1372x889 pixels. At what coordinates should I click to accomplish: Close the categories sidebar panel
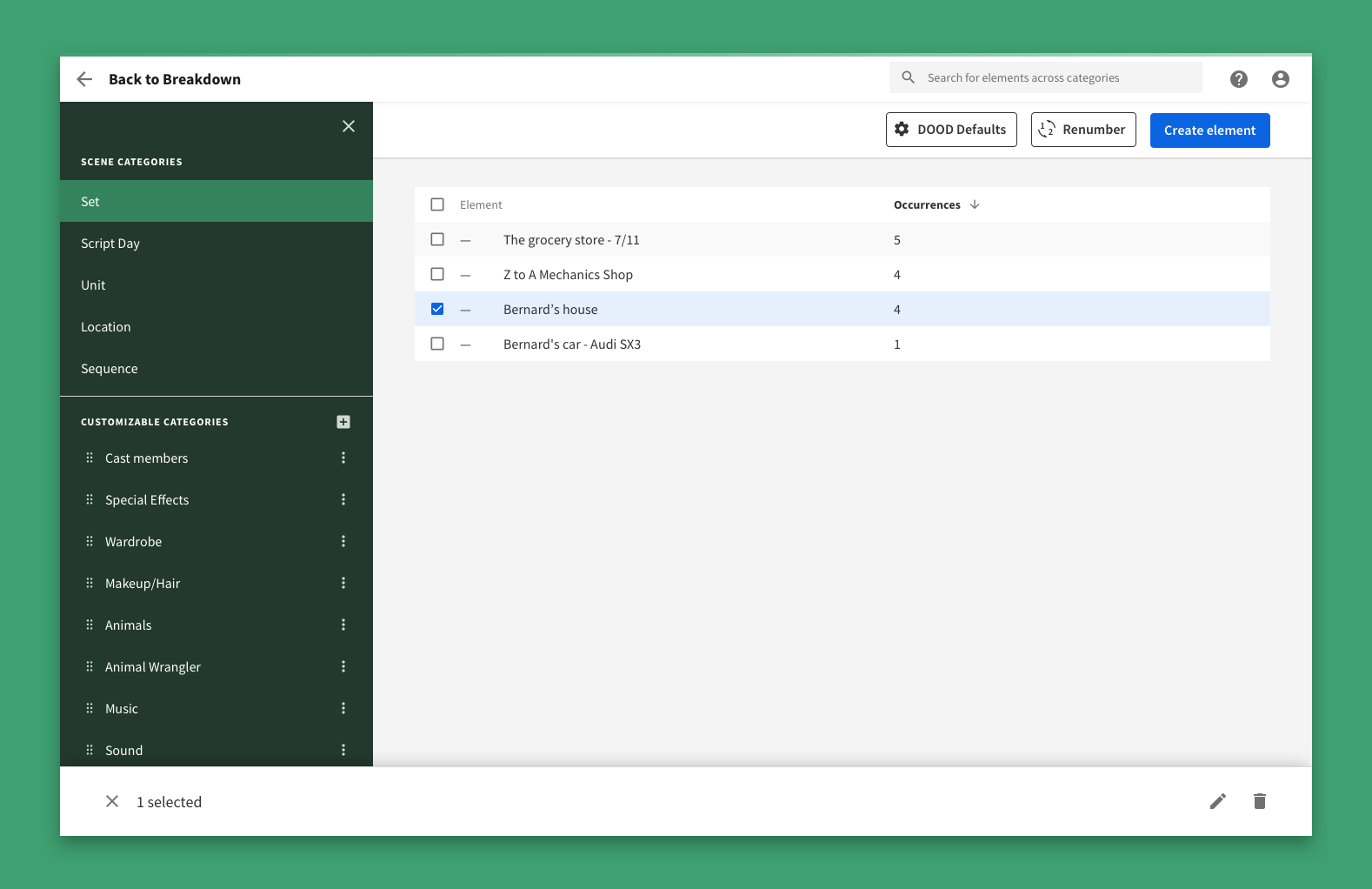click(x=349, y=126)
